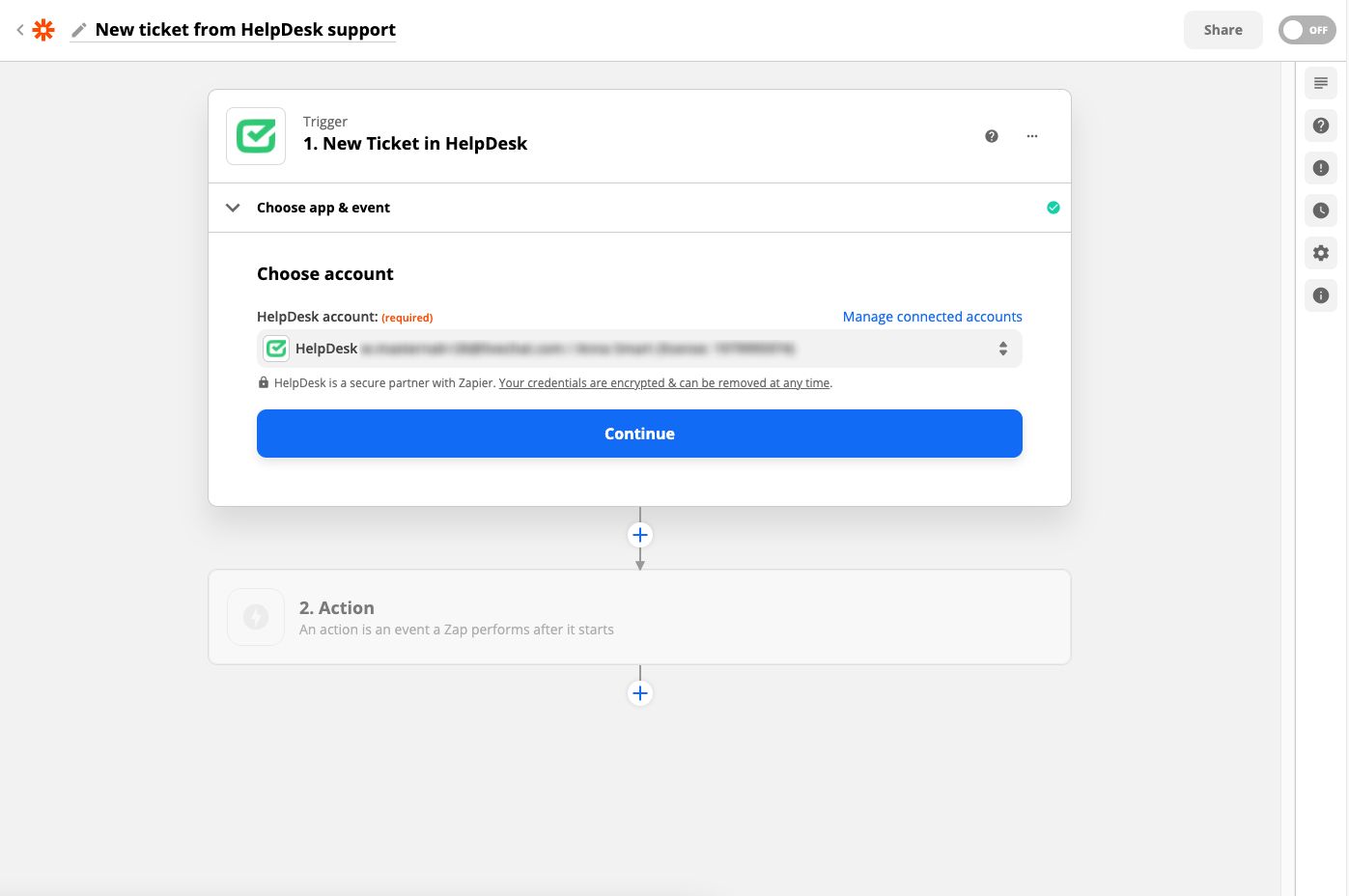The height and width of the screenshot is (896, 1349).
Task: Click the HelpDesk app logo in the trigger header
Action: (256, 136)
